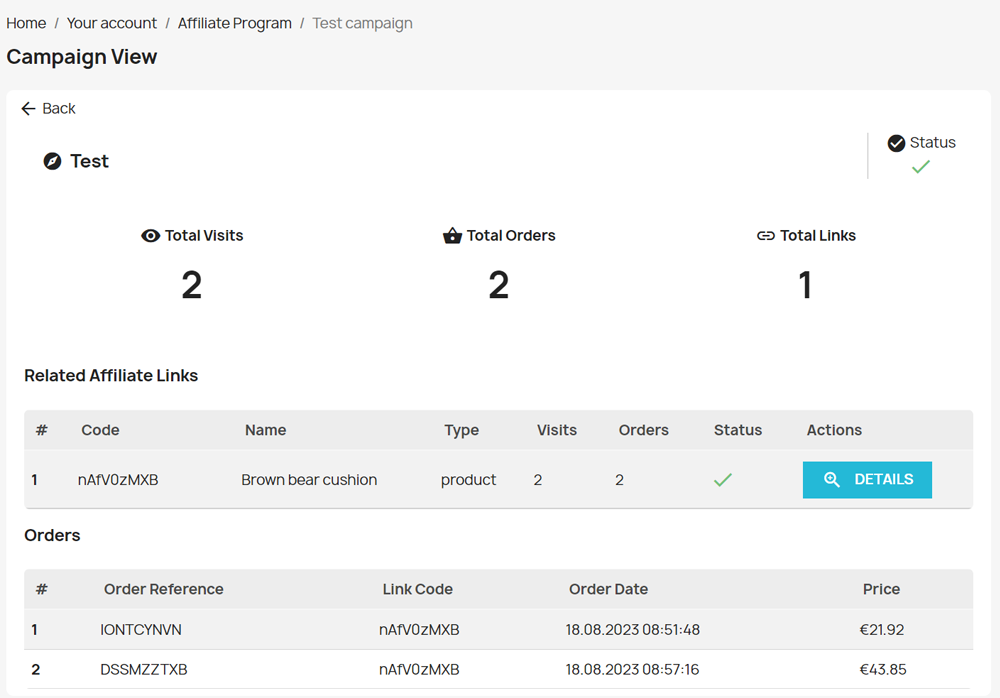Click the basket icon above Total Orders

tap(452, 235)
